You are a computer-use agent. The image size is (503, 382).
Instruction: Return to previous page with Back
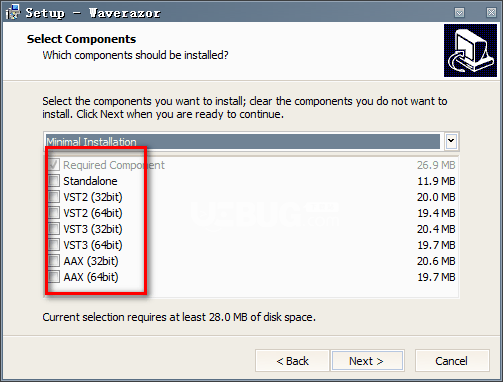click(292, 361)
